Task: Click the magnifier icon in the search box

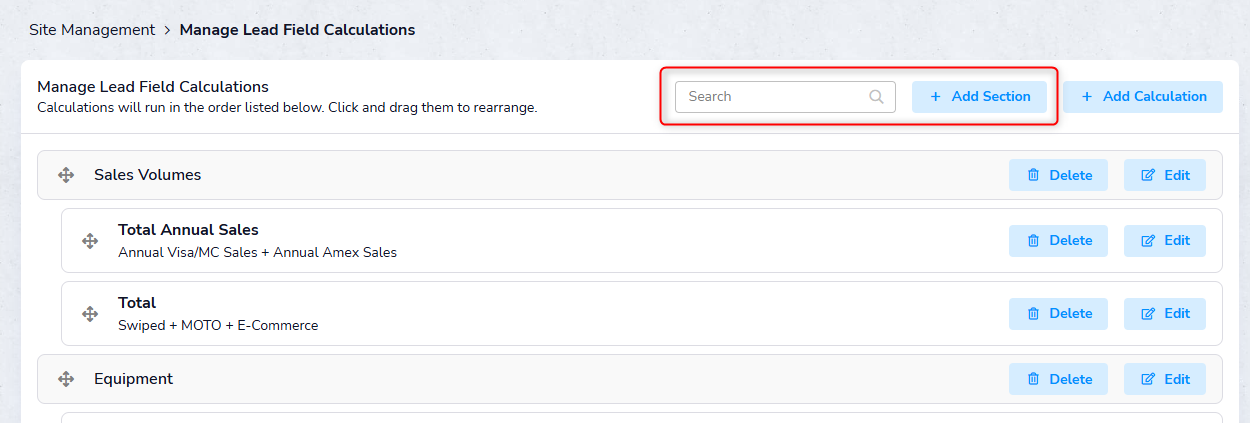Action: (876, 97)
